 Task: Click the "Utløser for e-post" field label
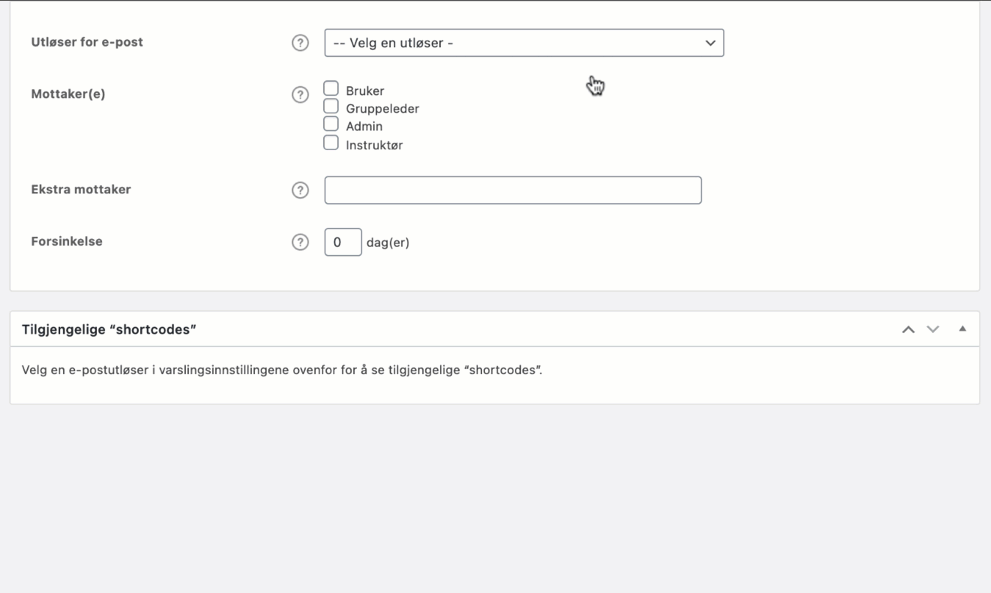(87, 42)
